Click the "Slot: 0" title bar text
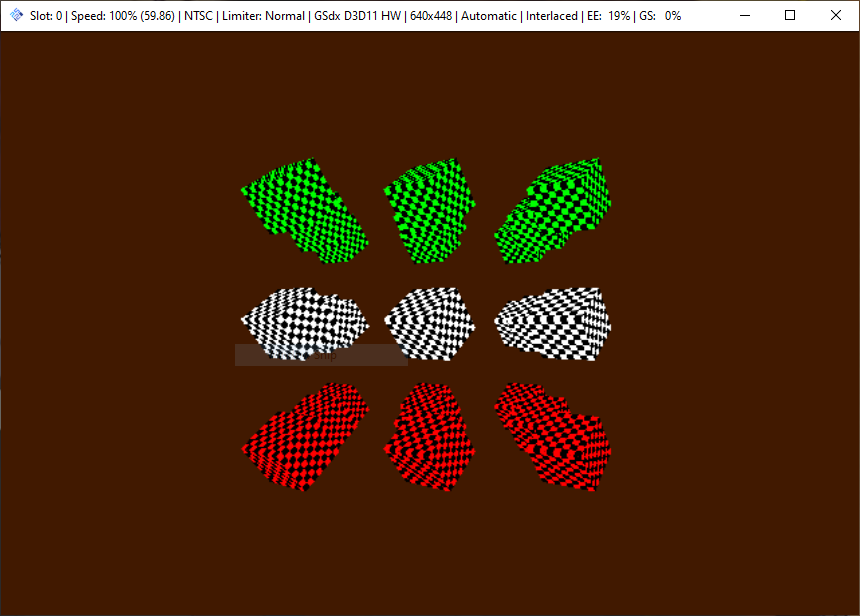The image size is (860, 616). [x=46, y=16]
